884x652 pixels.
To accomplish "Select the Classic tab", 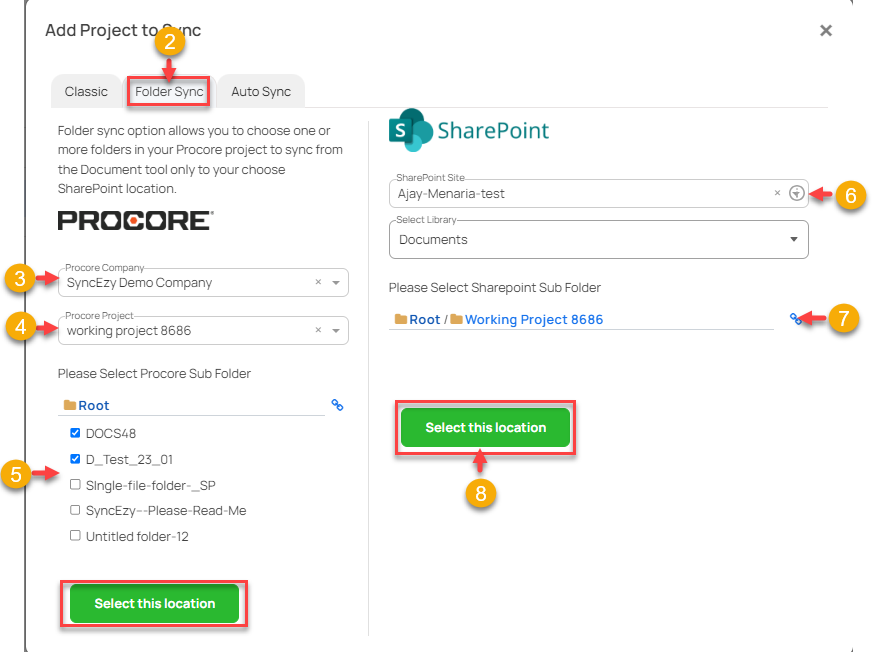I will coord(86,91).
